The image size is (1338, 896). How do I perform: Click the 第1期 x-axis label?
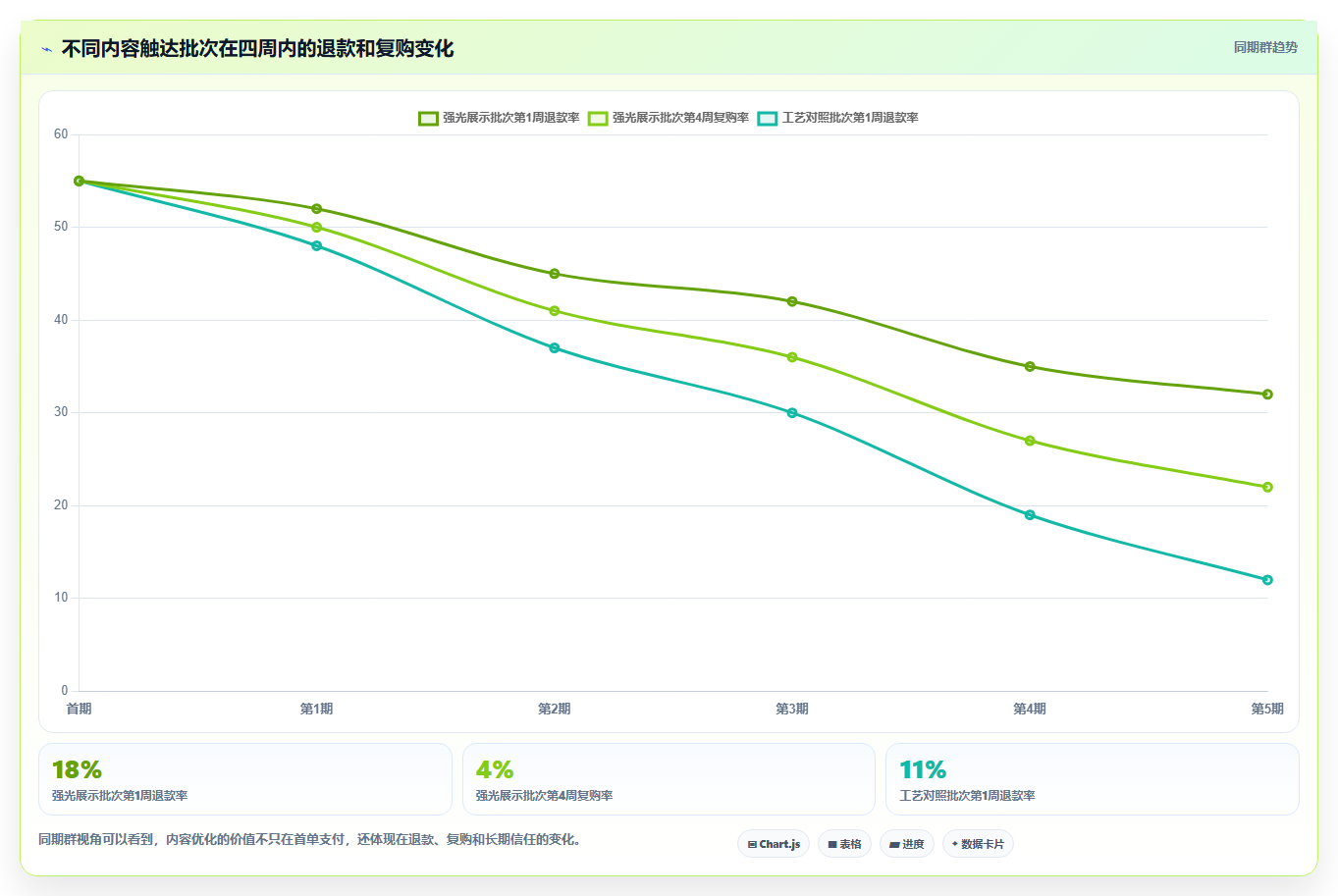pyautogui.click(x=316, y=709)
